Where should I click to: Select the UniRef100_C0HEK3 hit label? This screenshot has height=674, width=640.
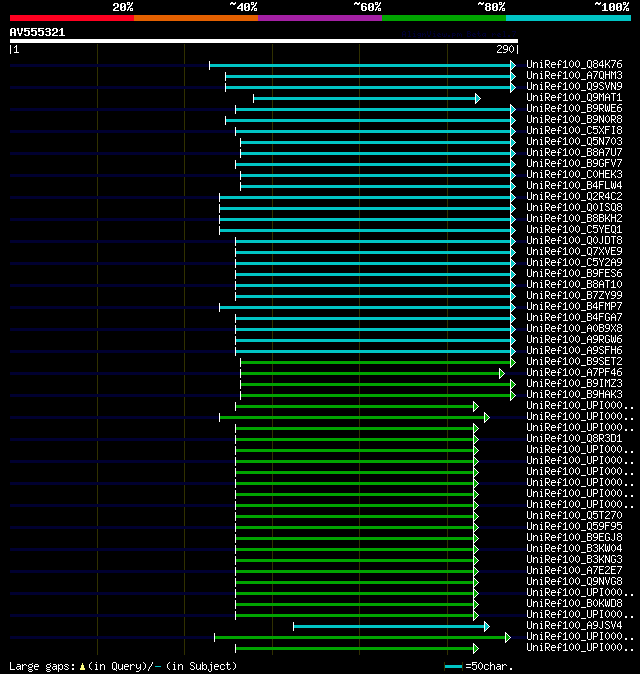(574, 175)
